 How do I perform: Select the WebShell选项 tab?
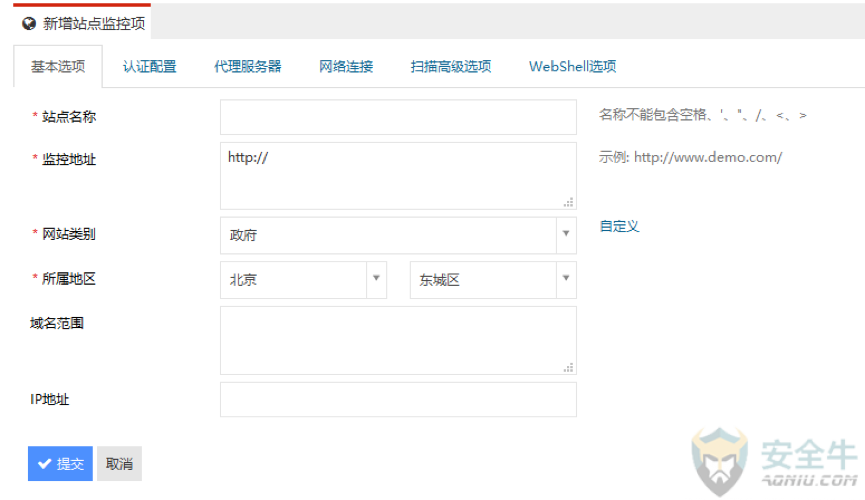tap(573, 67)
